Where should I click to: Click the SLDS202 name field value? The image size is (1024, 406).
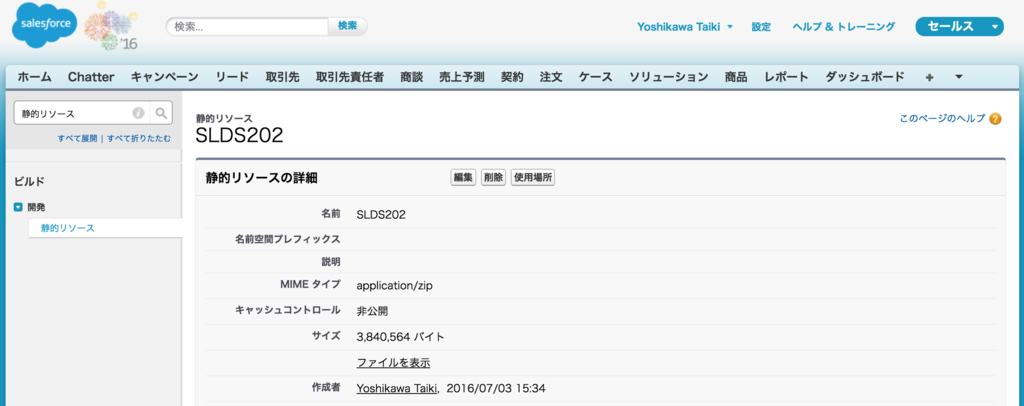coord(381,214)
